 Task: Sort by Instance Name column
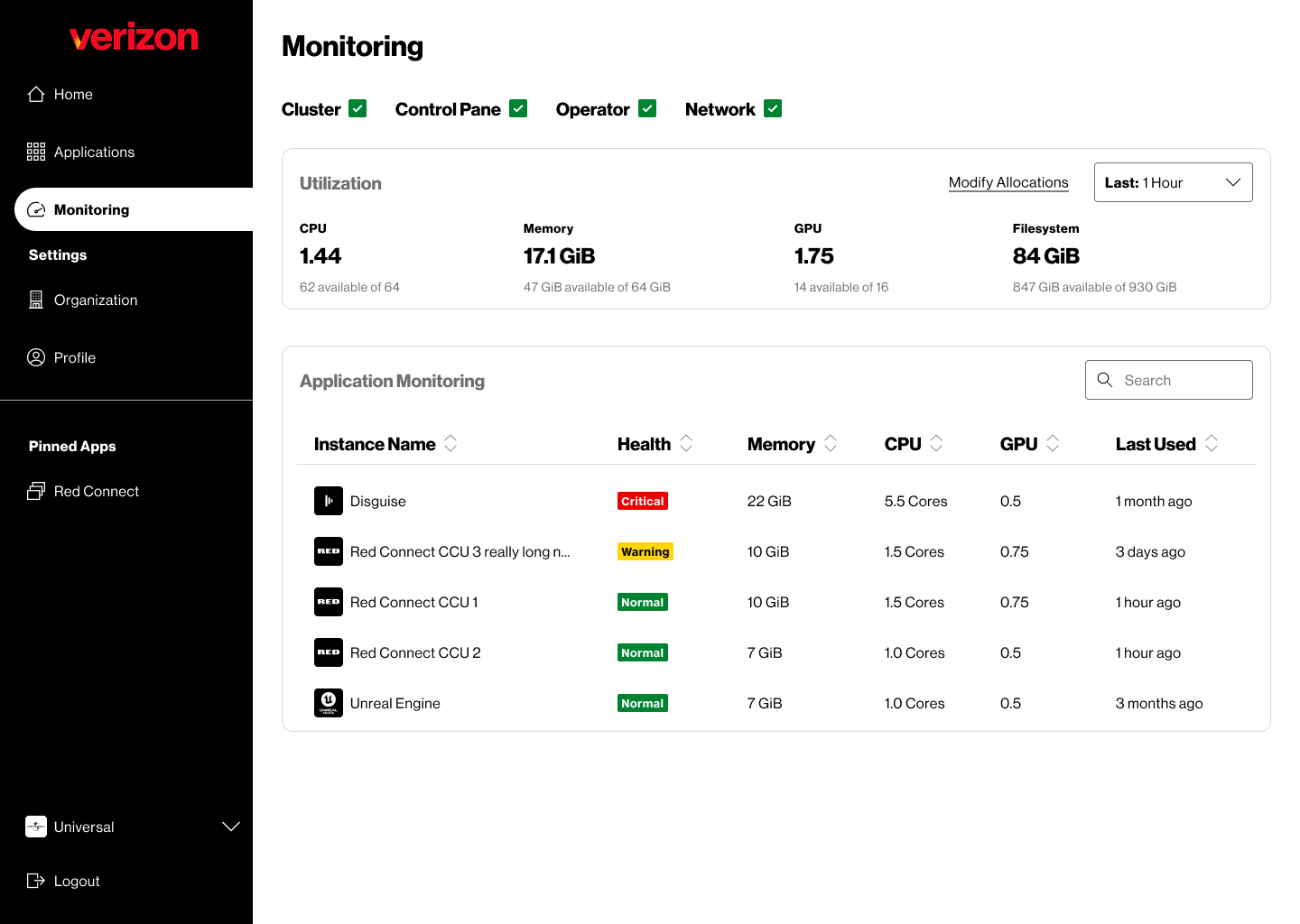pyautogui.click(x=450, y=443)
